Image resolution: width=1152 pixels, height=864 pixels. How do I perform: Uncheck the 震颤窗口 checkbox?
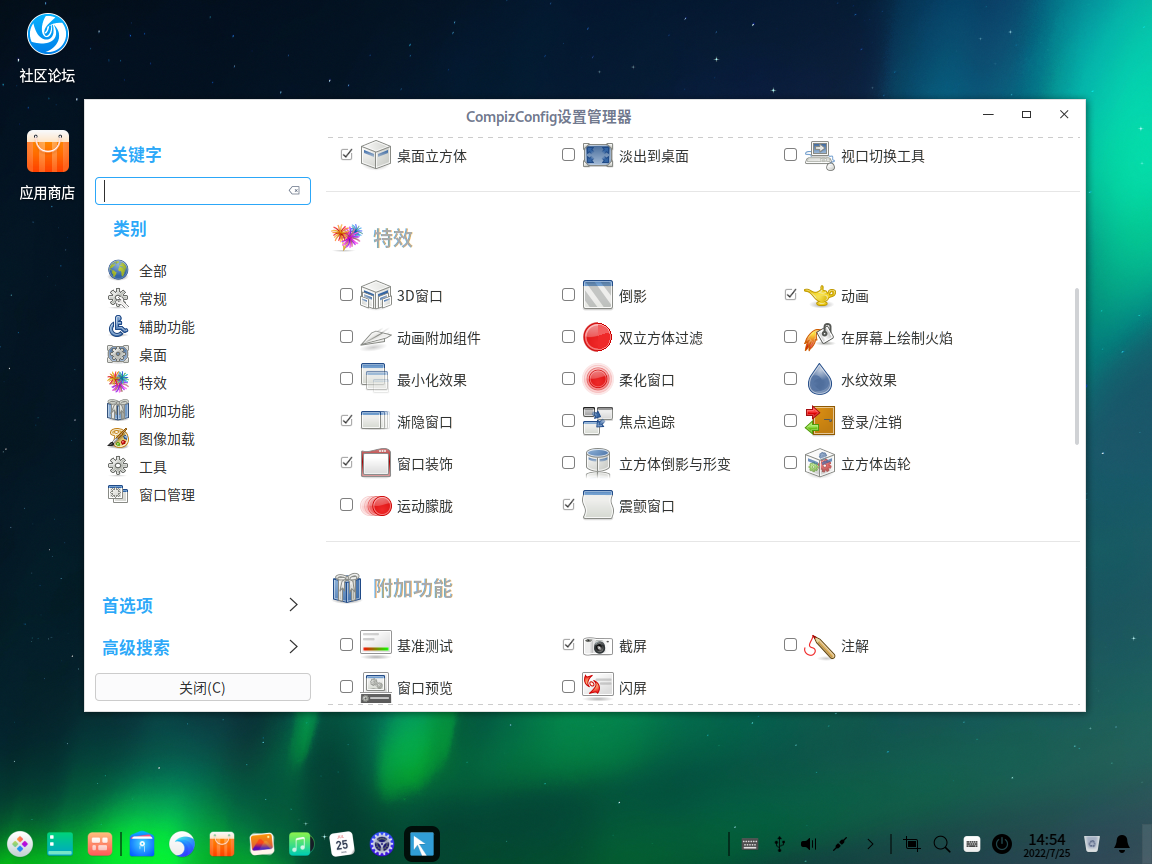(x=568, y=505)
